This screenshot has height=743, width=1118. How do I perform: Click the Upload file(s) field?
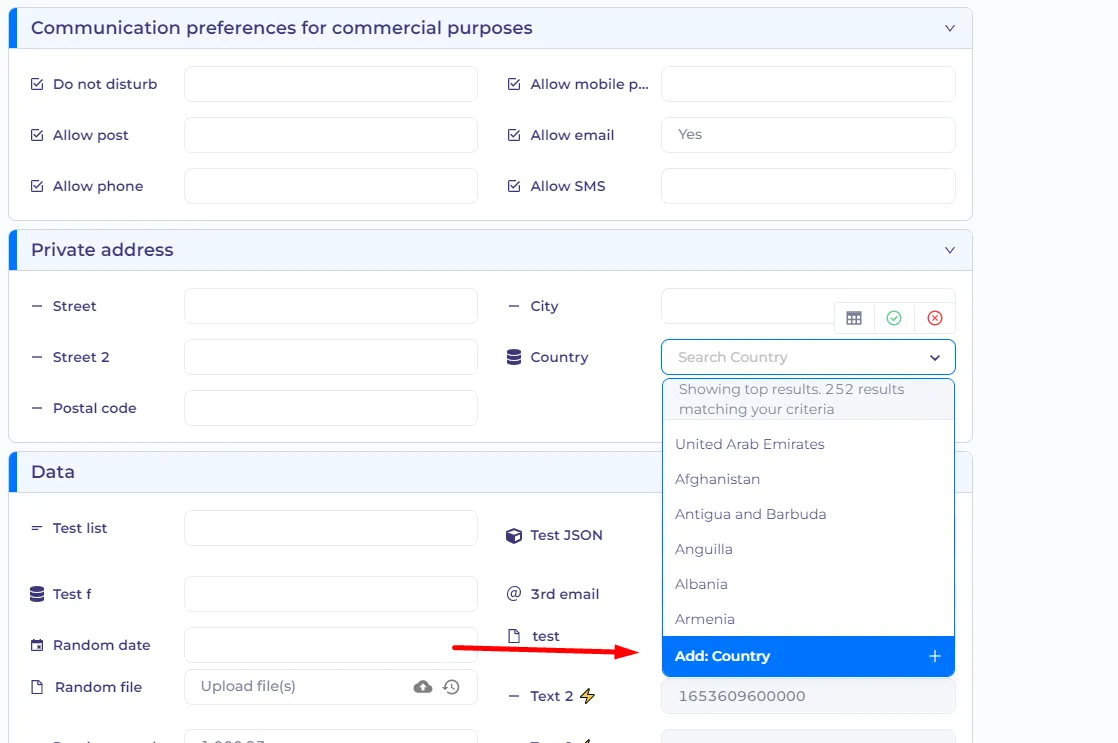click(331, 687)
